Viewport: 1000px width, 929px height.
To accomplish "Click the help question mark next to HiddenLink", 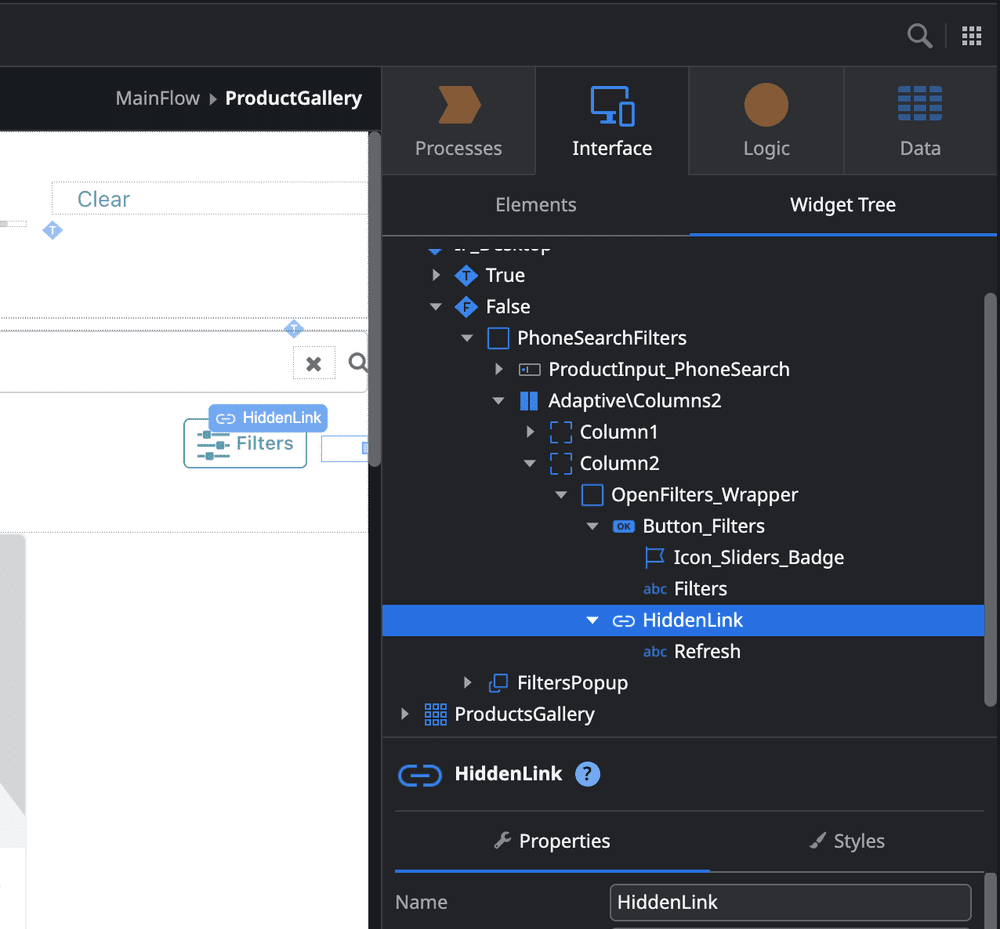I will [587, 774].
